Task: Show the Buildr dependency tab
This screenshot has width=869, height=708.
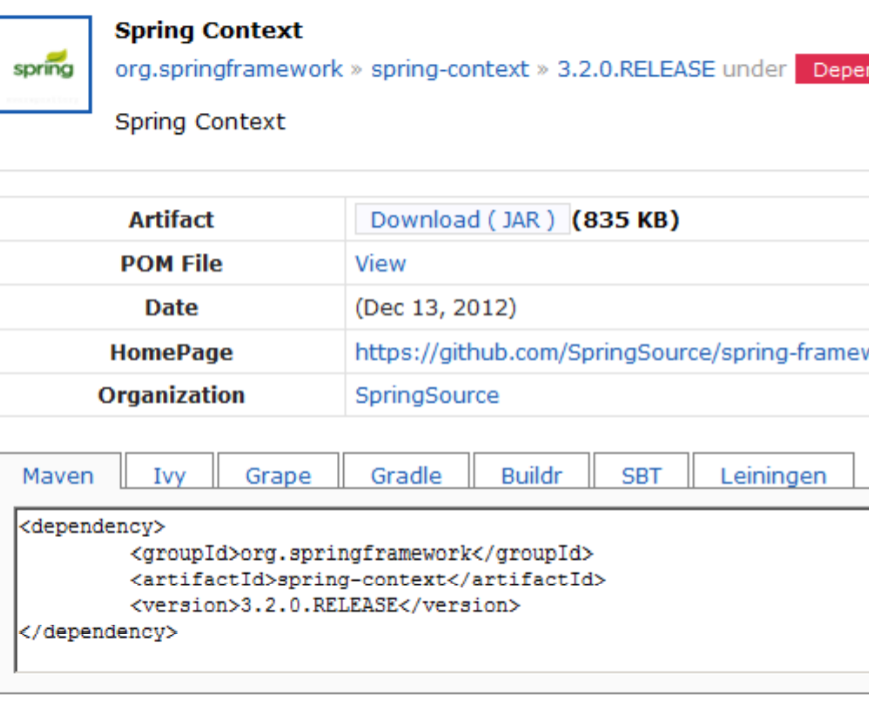Action: (x=531, y=476)
